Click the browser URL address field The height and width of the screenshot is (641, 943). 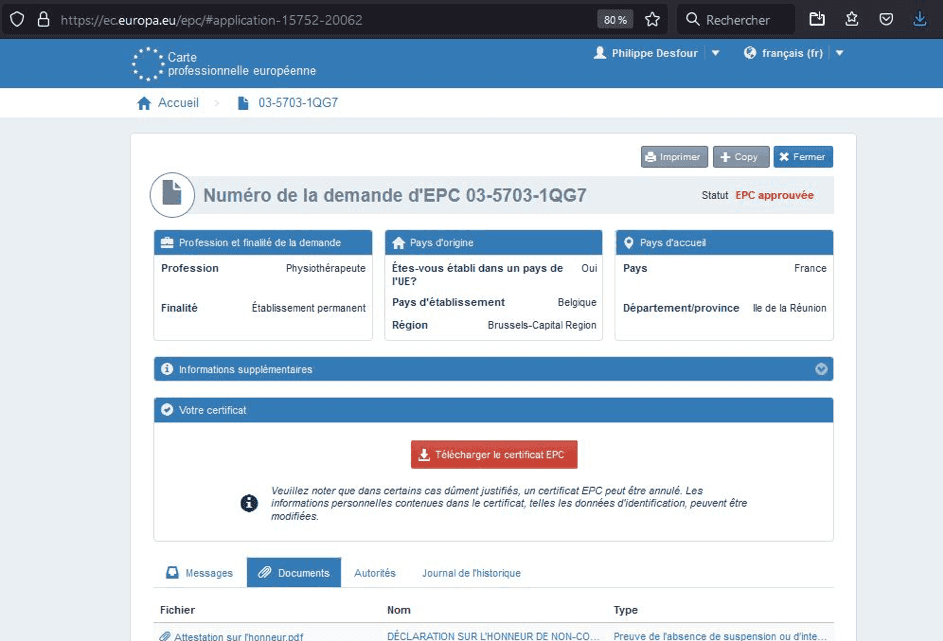(320, 19)
